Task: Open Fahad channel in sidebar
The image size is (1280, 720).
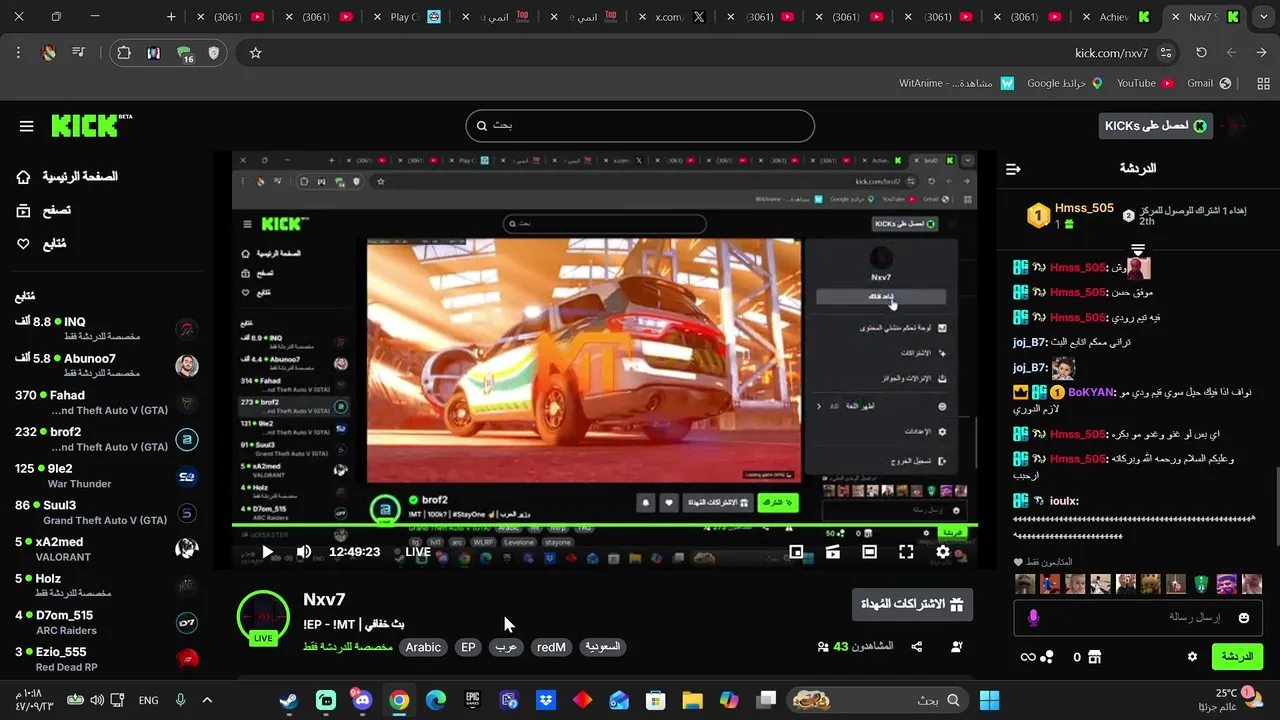Action: [106, 402]
